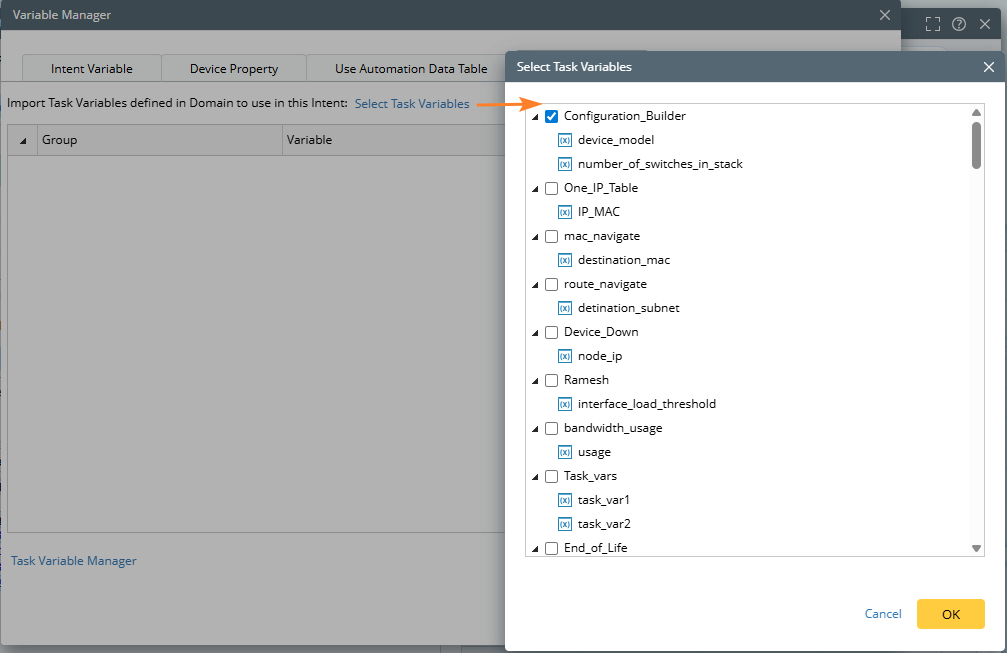1007x653 pixels.
Task: Click the variable icon next to task_var1
Action: pos(564,500)
